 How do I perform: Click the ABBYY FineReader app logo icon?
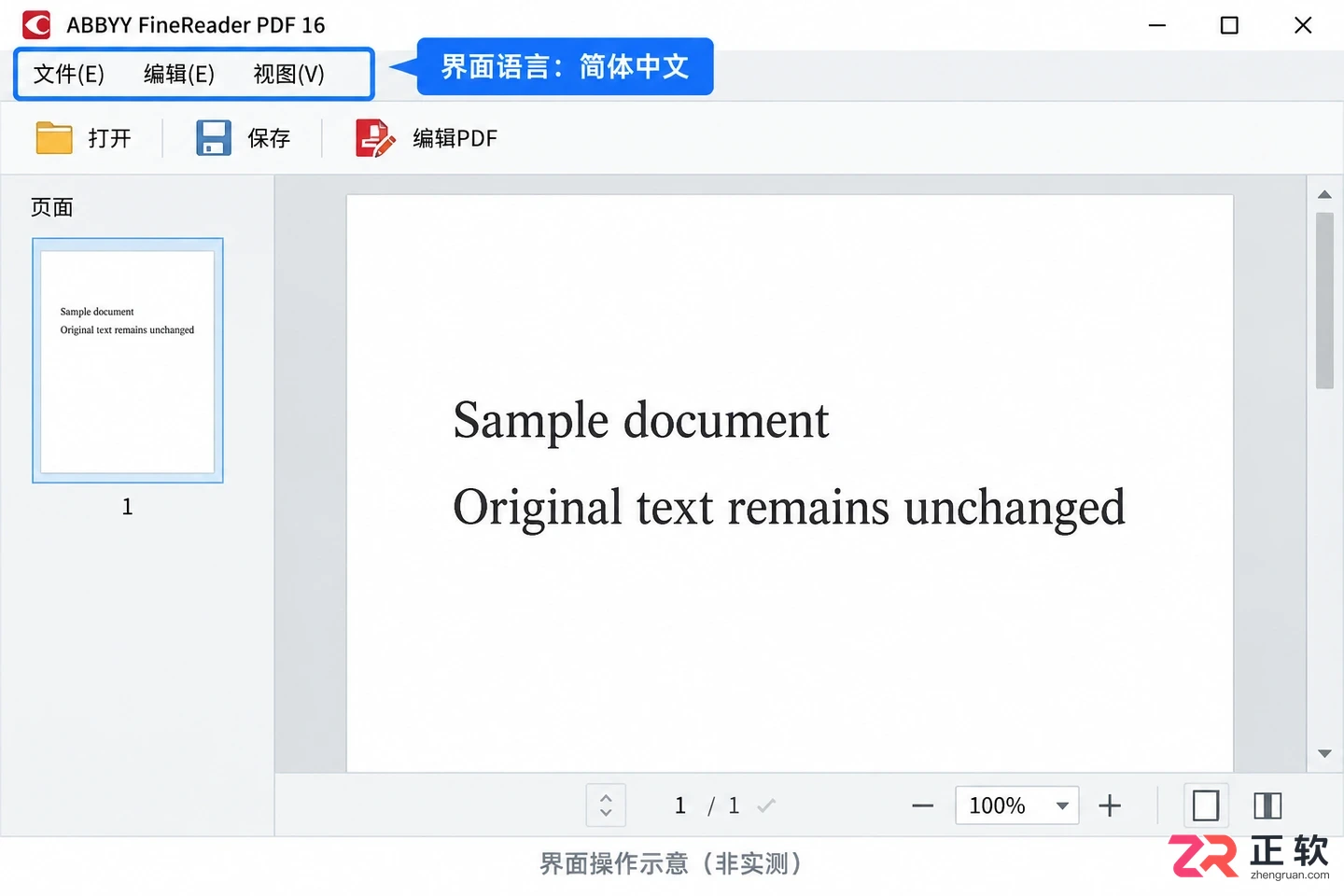36,25
